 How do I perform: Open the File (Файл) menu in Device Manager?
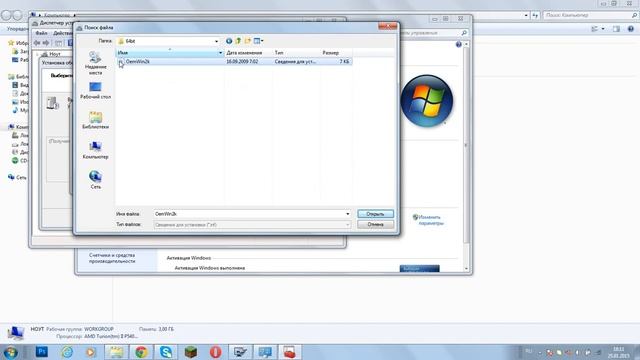pyautogui.click(x=41, y=33)
